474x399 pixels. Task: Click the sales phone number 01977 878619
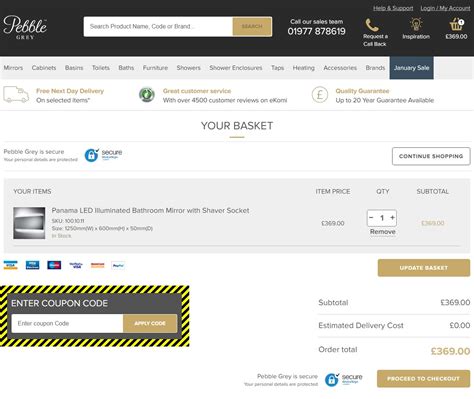[x=316, y=31]
